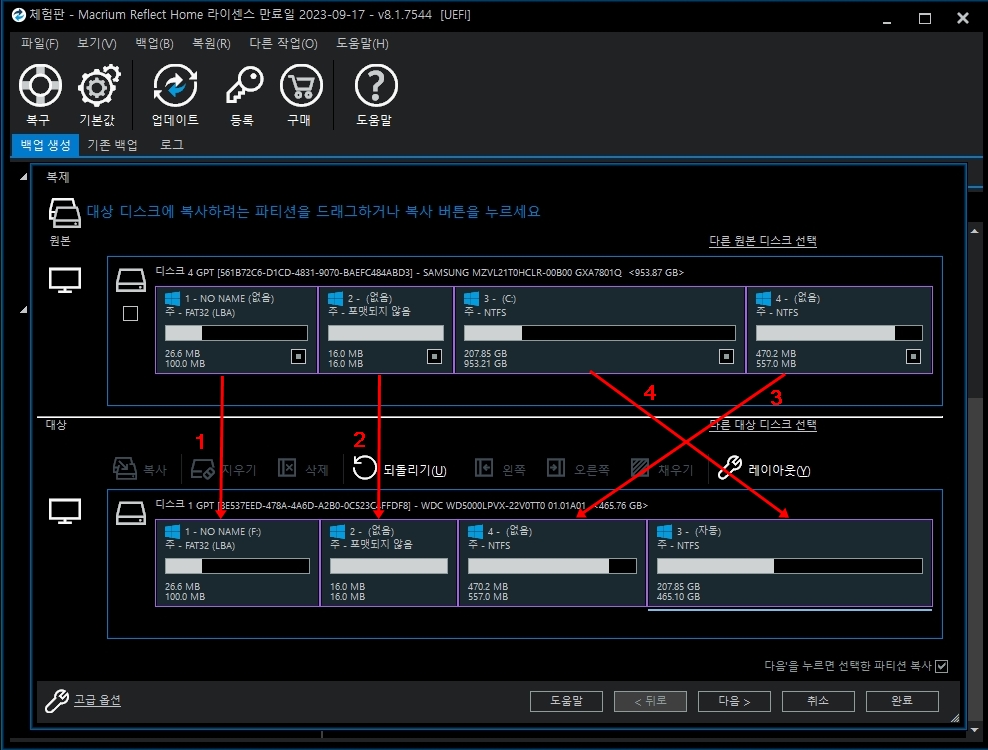The width and height of the screenshot is (988, 750).
Task: Click the 다음 > next button
Action: click(734, 701)
